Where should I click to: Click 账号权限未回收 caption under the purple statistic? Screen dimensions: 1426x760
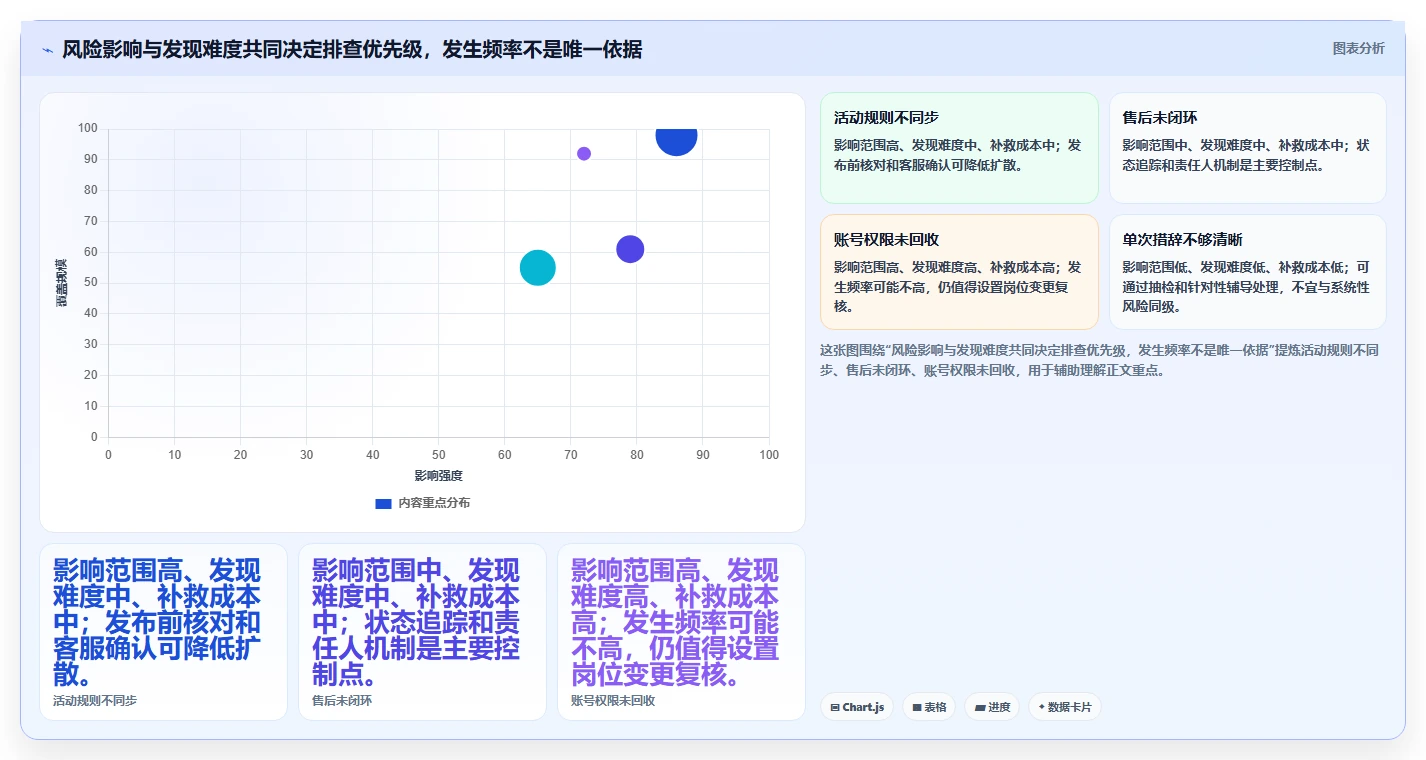click(x=613, y=701)
